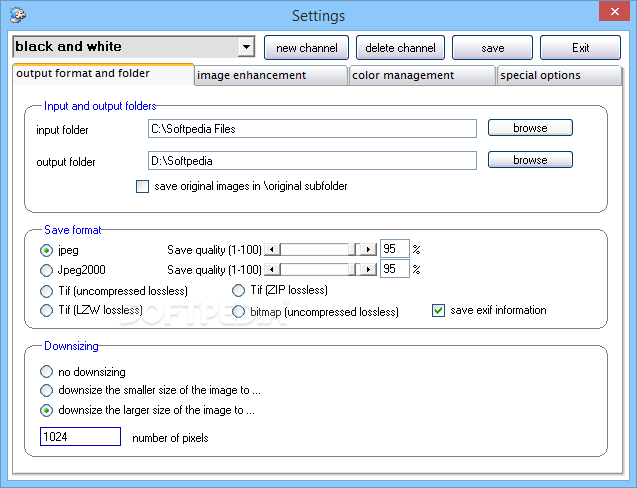Browse for the input folder
The image size is (637, 488).
[530, 128]
